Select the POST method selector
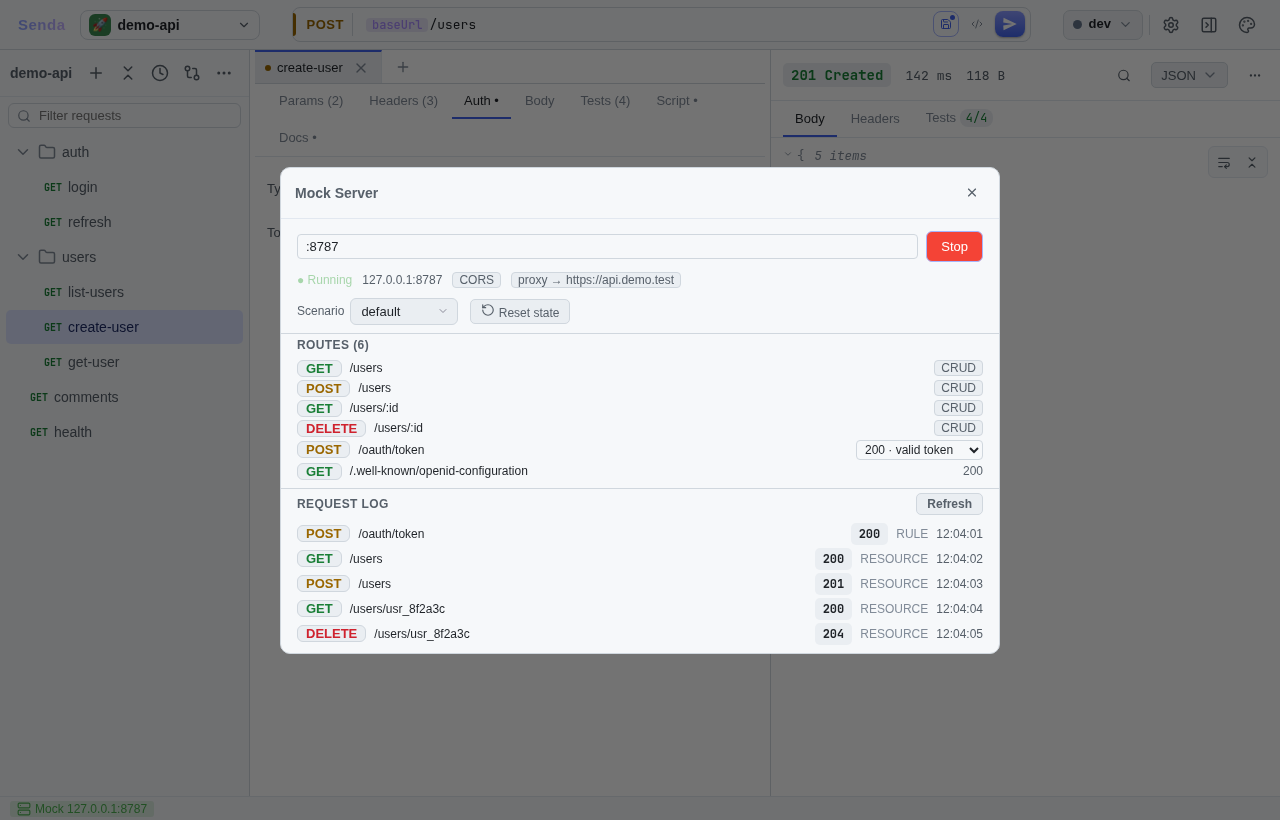1280x820 pixels. point(324,25)
